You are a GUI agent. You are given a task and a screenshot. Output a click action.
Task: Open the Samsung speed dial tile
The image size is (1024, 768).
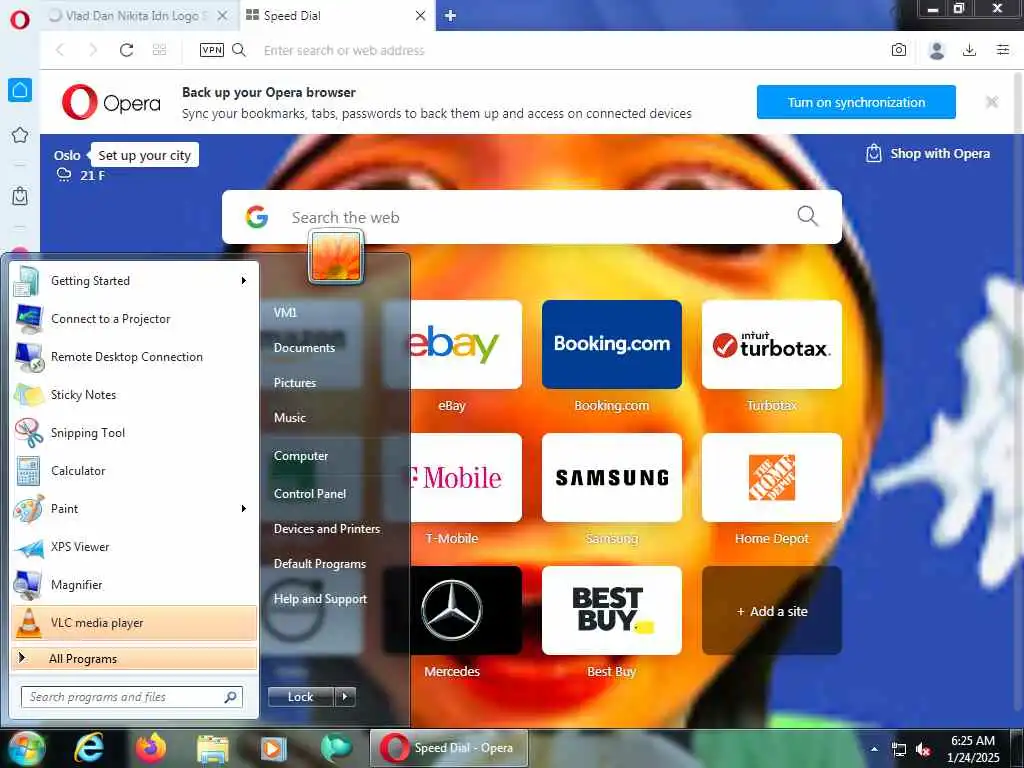pos(612,477)
